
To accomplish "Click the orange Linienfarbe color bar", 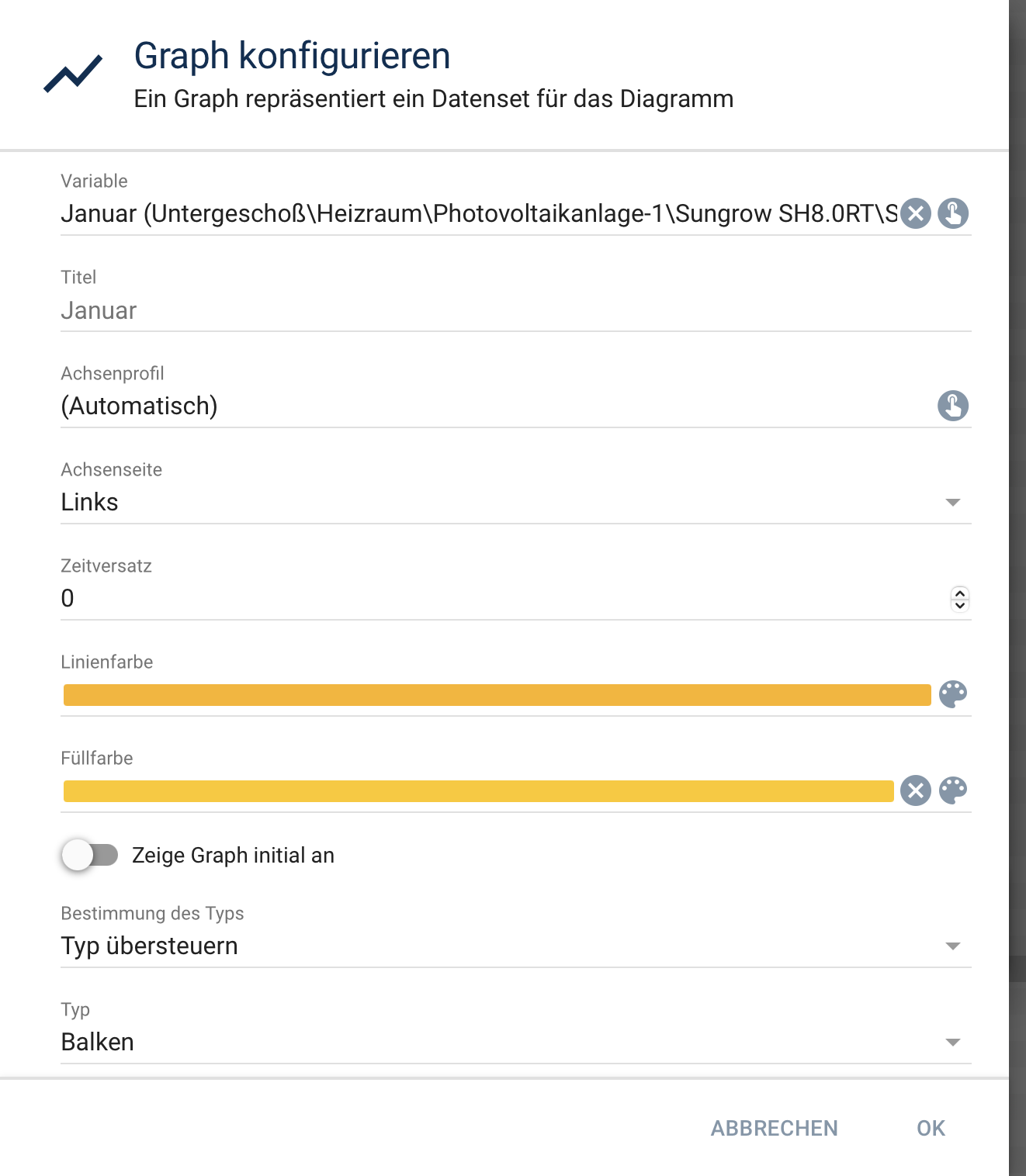I will (x=497, y=695).
